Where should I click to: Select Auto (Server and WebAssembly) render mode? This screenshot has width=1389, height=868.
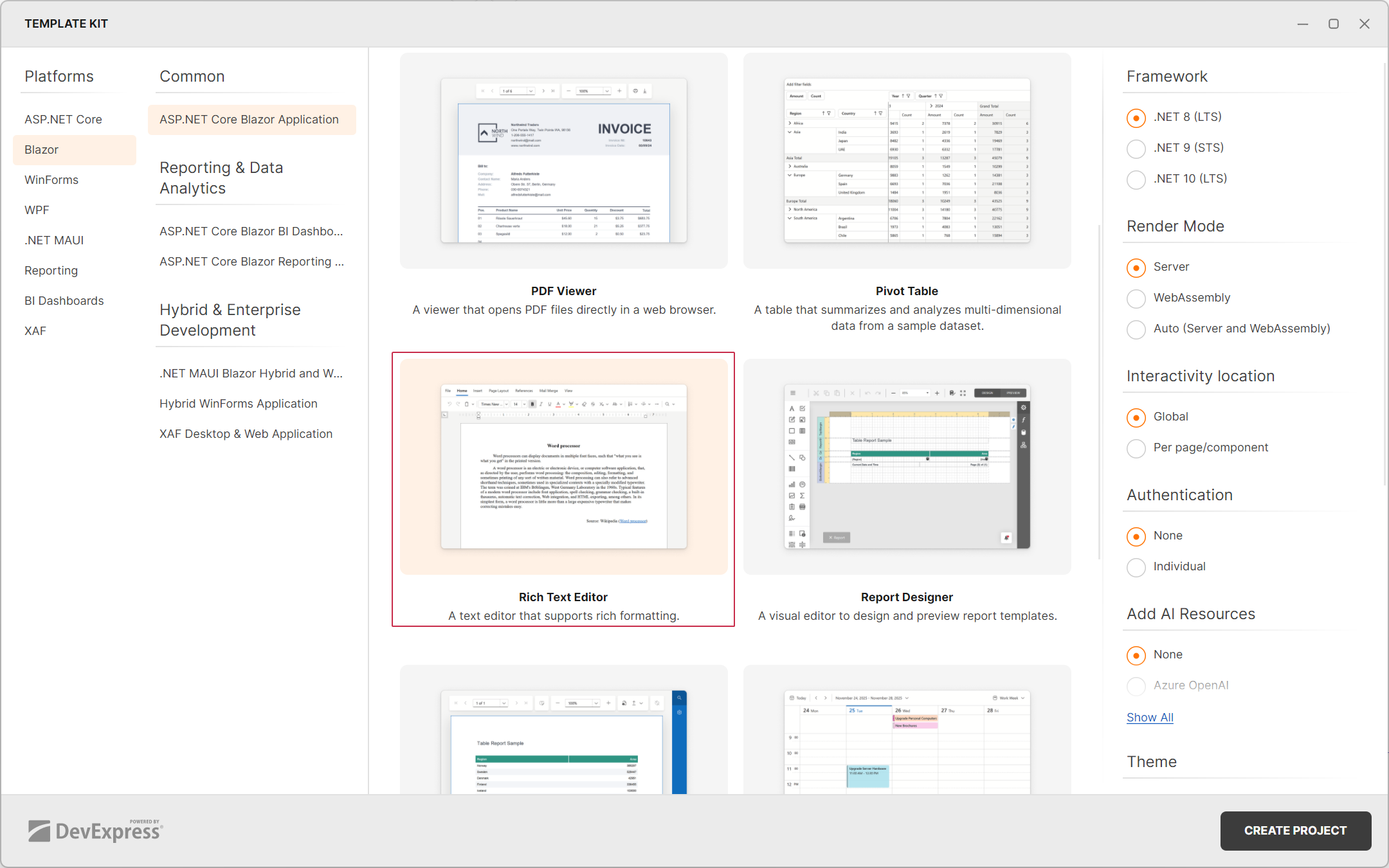coord(1136,329)
